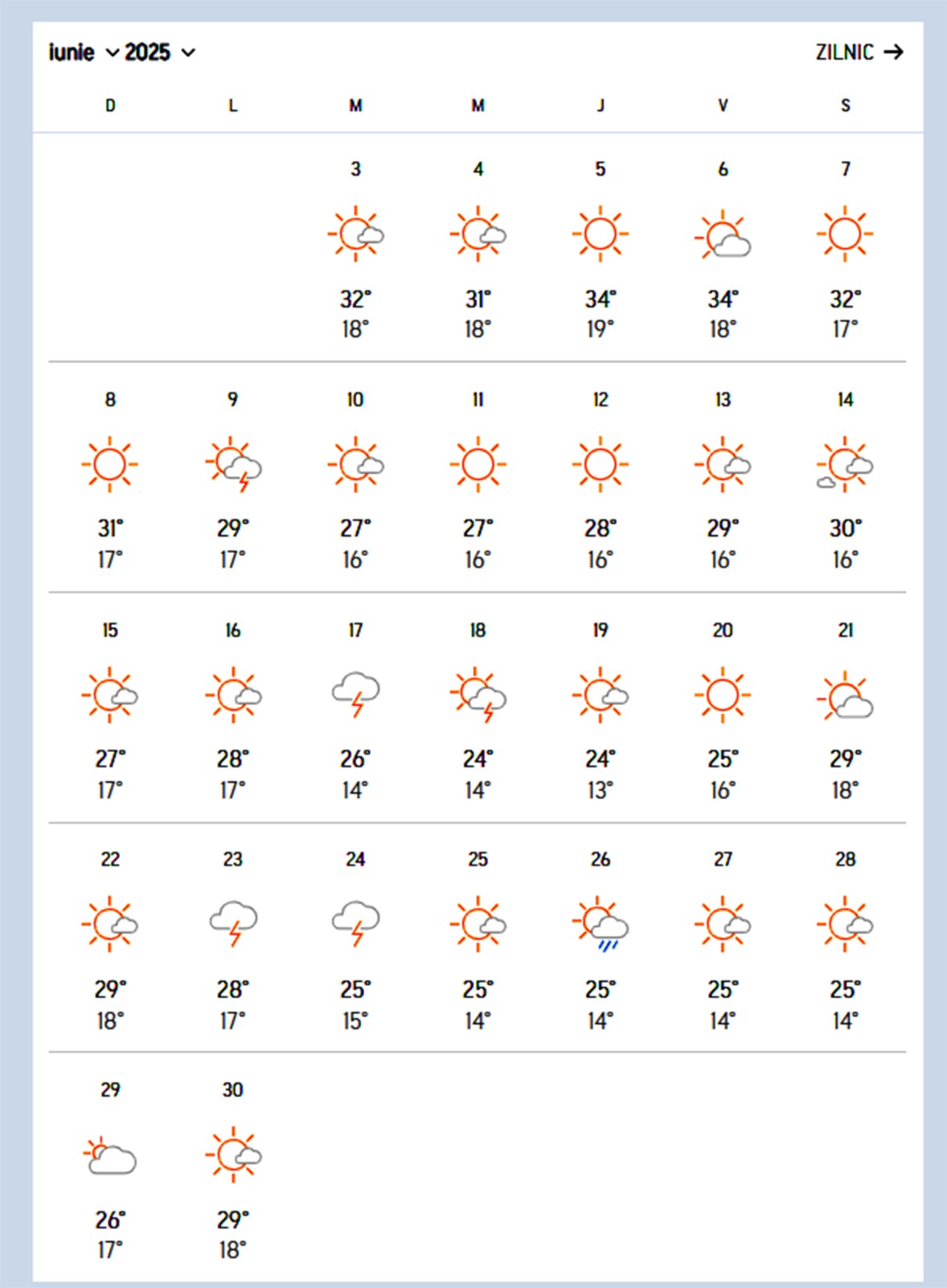Click the sun and storm icon on day 18
This screenshot has height=1288, width=947.
(478, 694)
